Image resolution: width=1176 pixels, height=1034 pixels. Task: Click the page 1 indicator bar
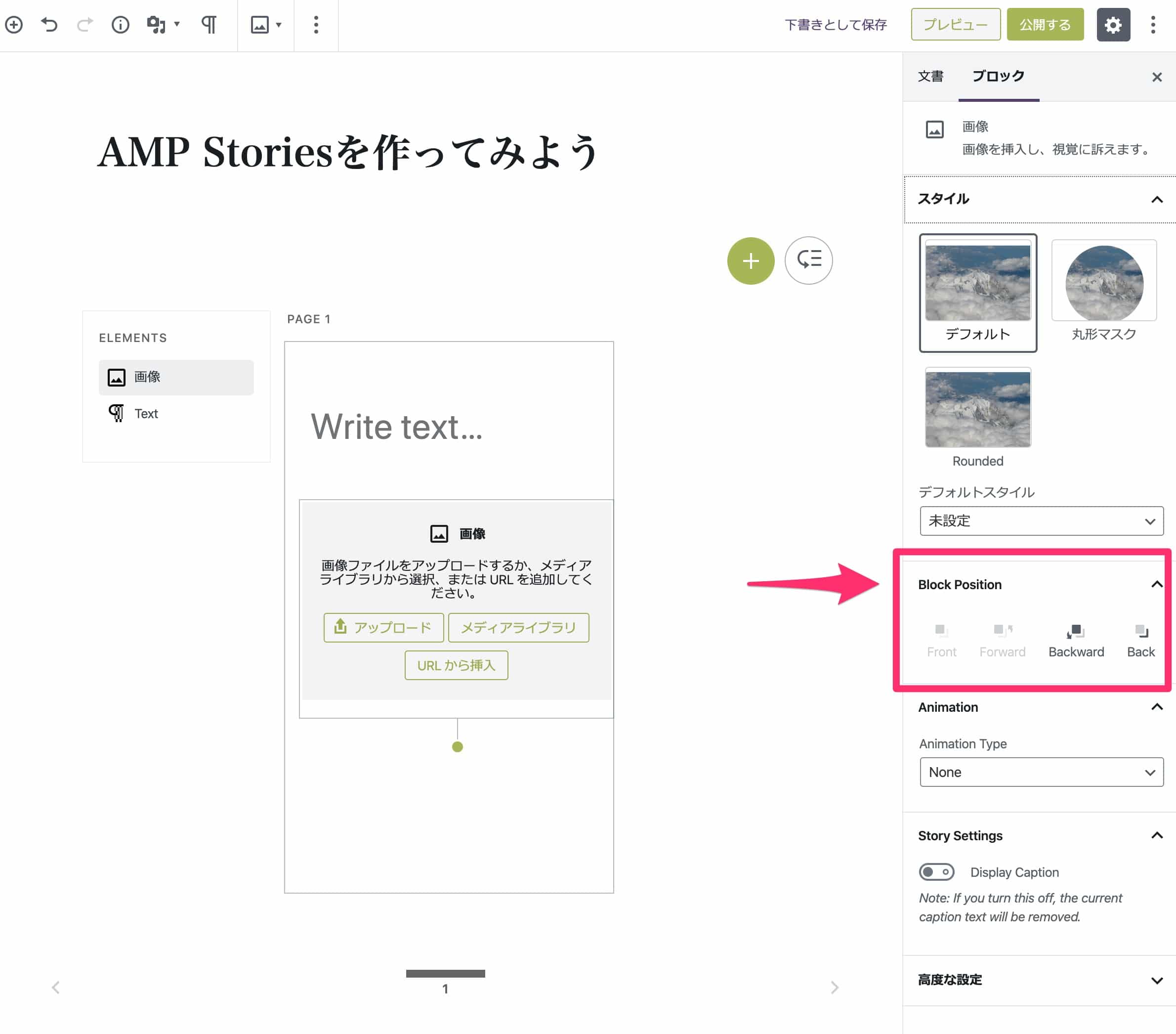445,974
